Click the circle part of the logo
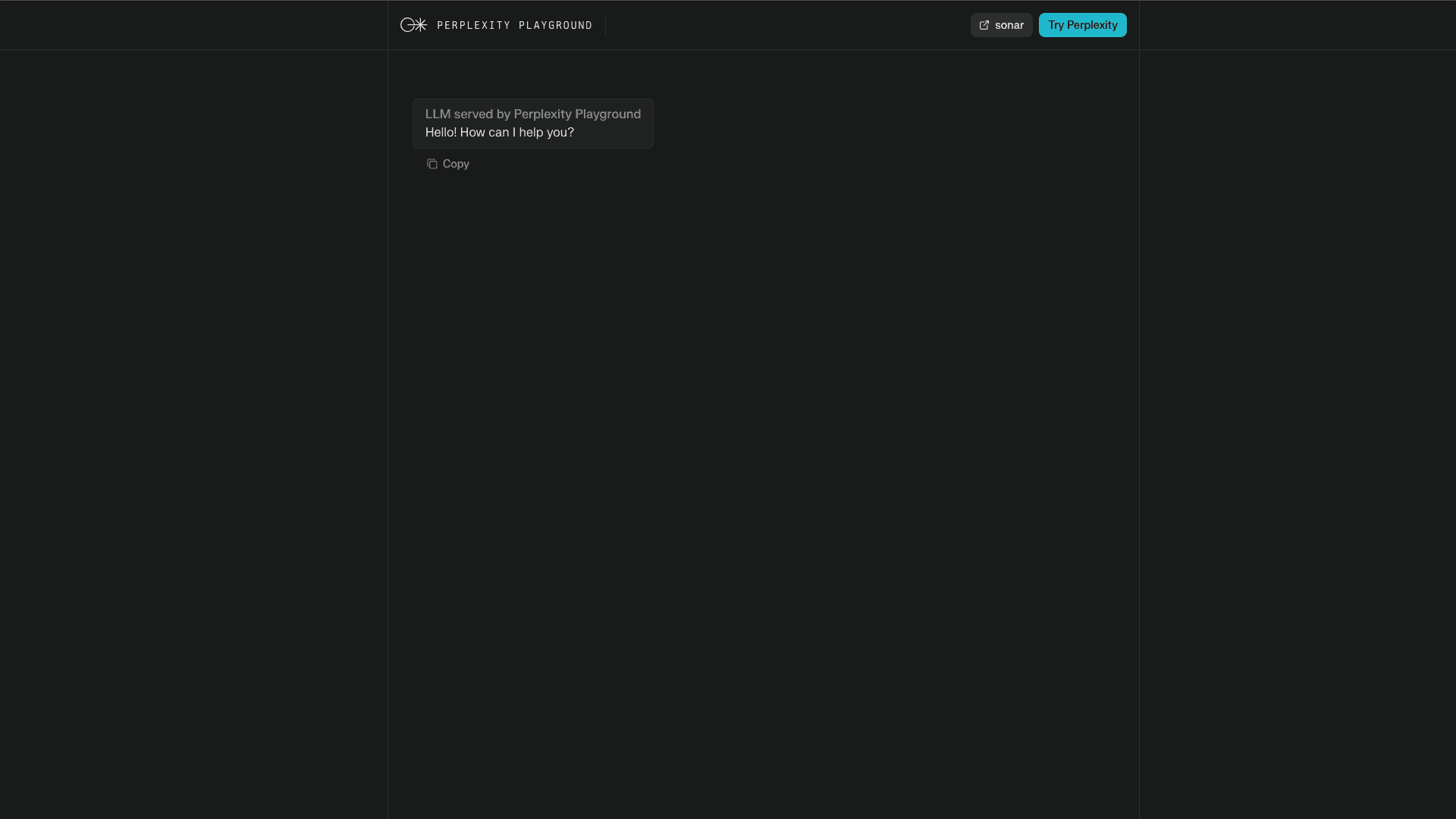1456x819 pixels. tap(406, 26)
